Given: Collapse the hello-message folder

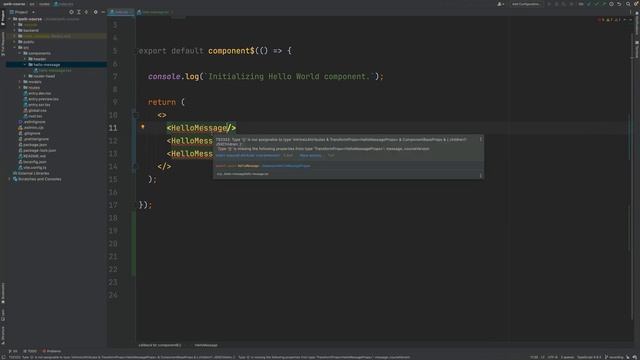Looking at the screenshot, I should 25,64.
